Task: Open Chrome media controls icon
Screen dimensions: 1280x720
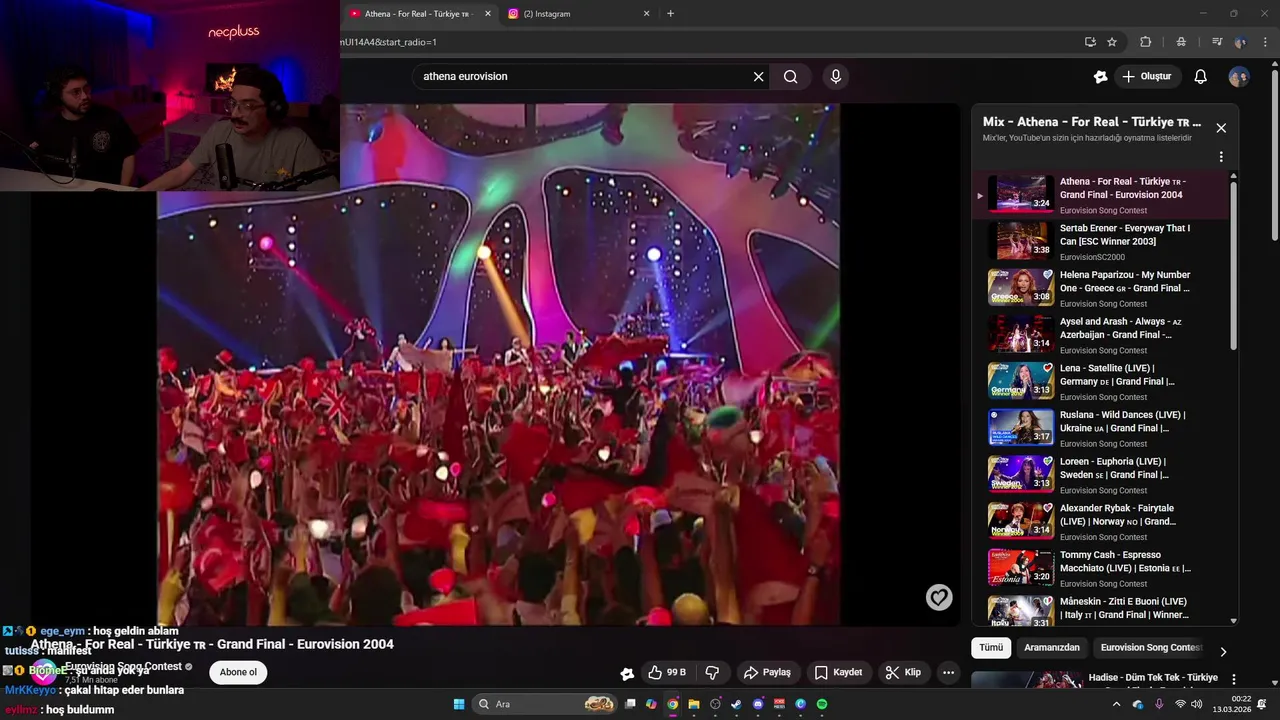Action: click(x=1217, y=42)
